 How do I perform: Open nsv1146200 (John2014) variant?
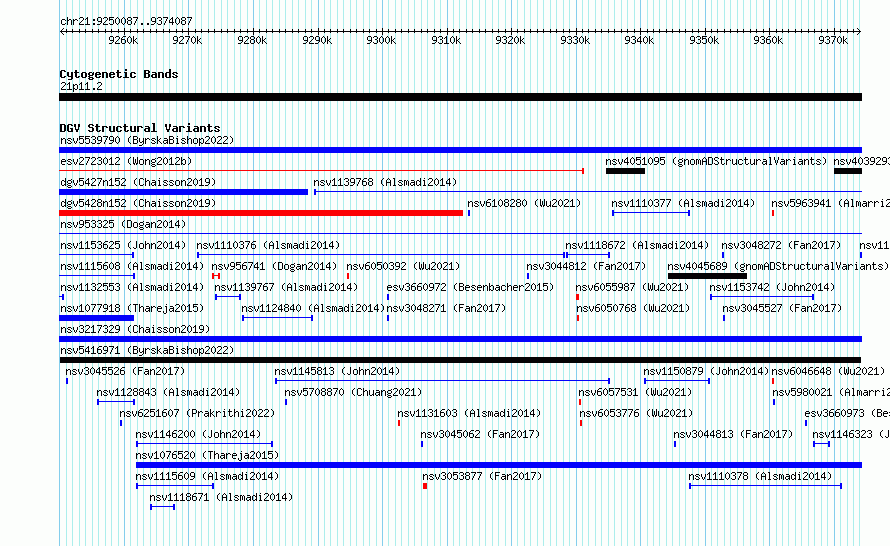tap(198, 434)
